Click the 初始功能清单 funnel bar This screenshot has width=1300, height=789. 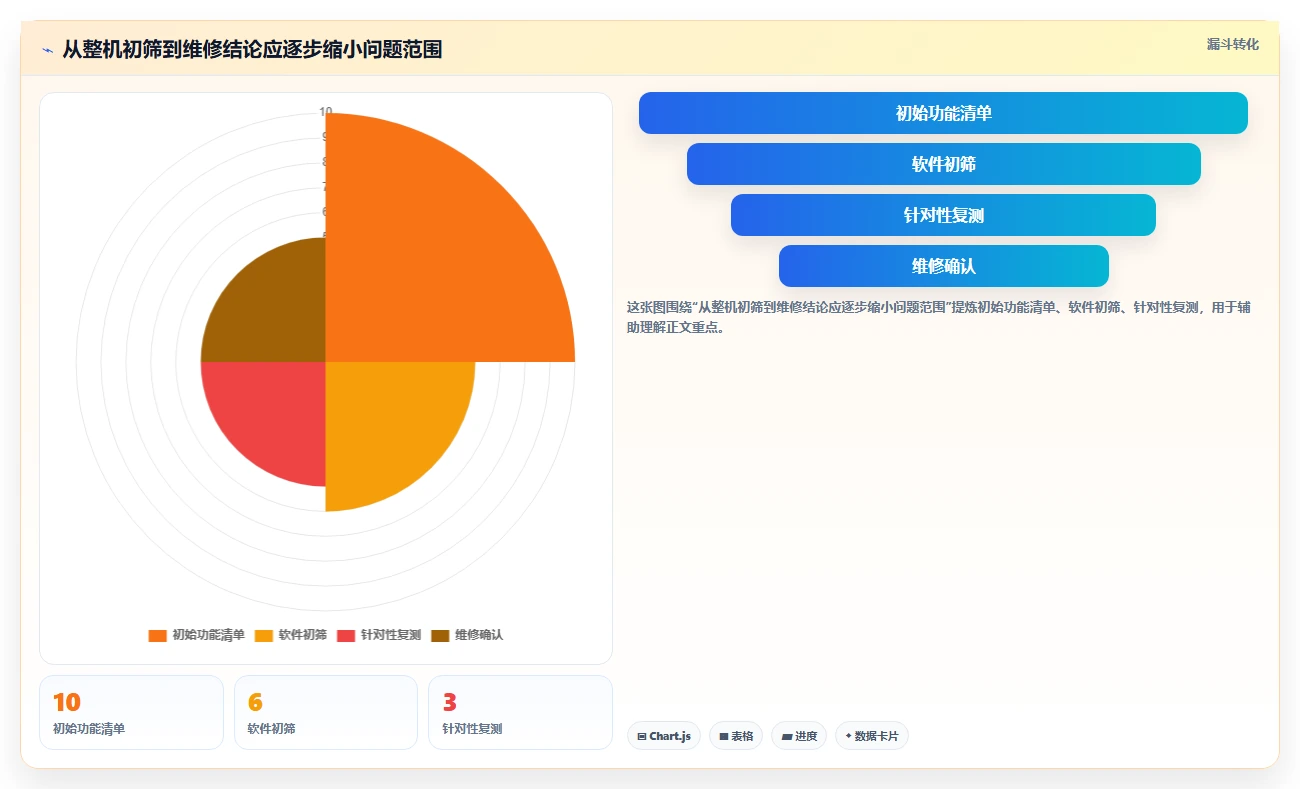[943, 113]
